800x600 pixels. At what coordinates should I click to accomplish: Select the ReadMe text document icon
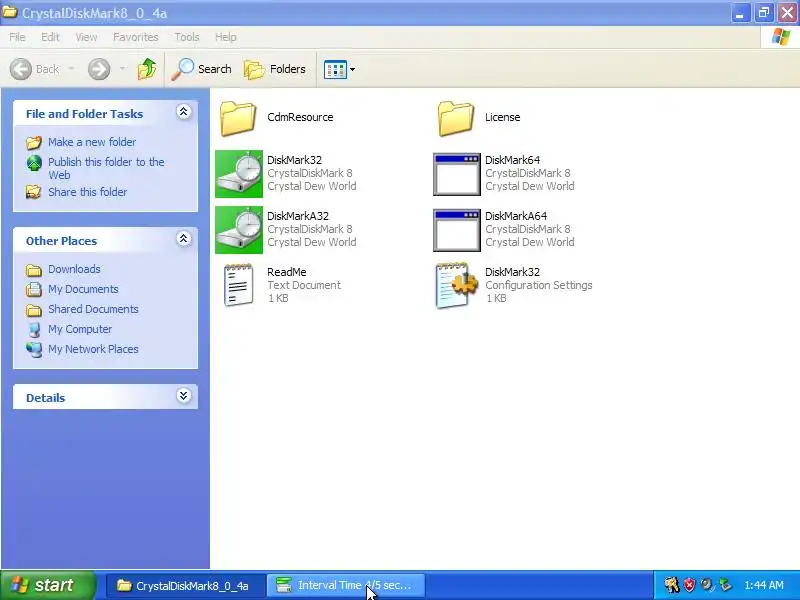[x=239, y=285]
